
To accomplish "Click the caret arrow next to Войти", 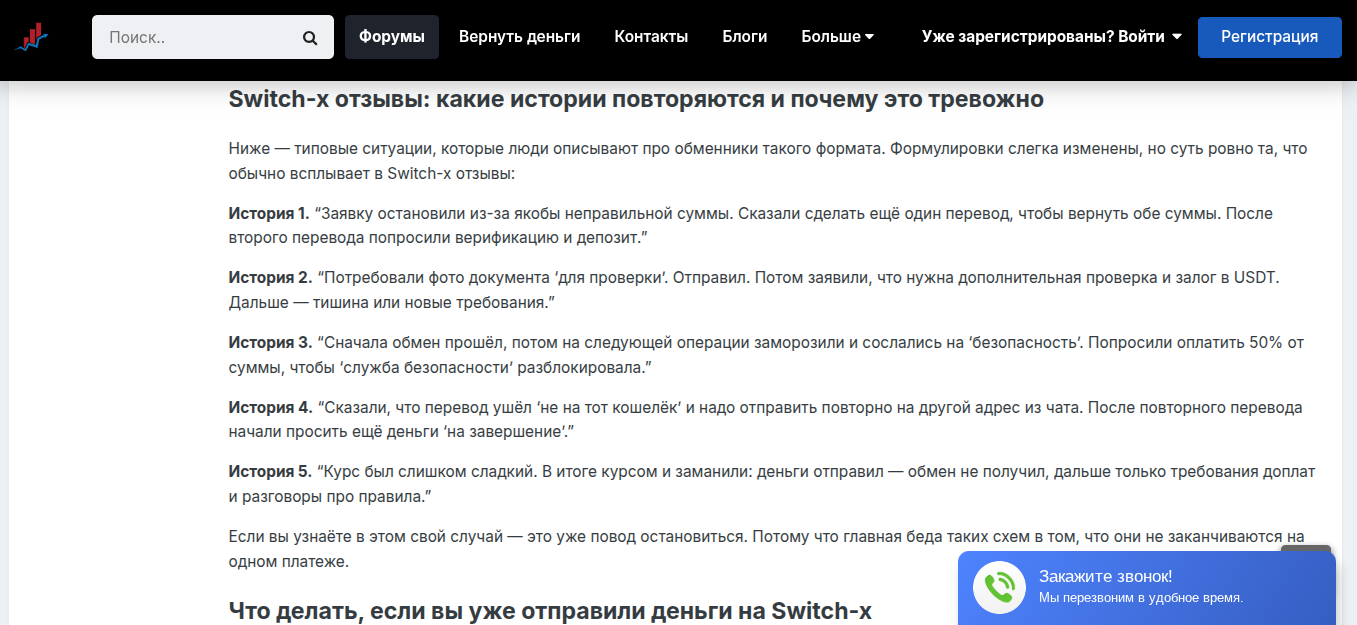I will click(1177, 37).
